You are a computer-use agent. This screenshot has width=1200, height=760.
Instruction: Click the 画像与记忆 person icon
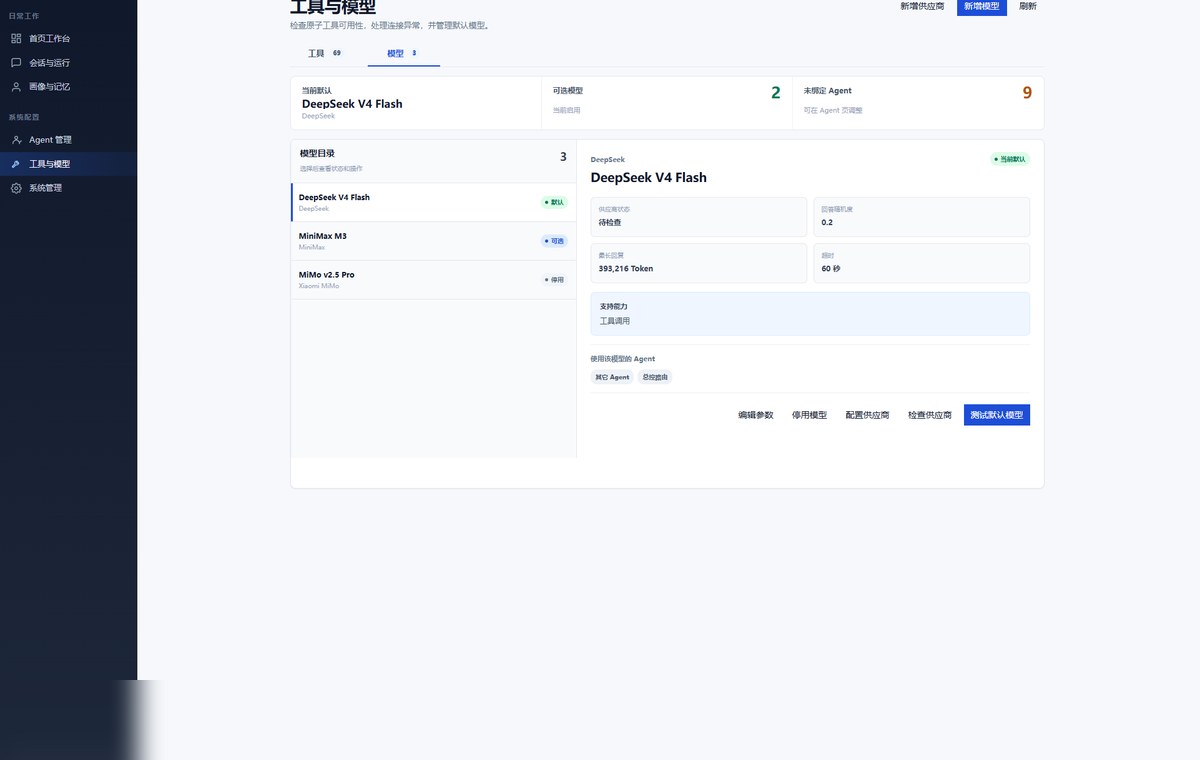click(16, 86)
